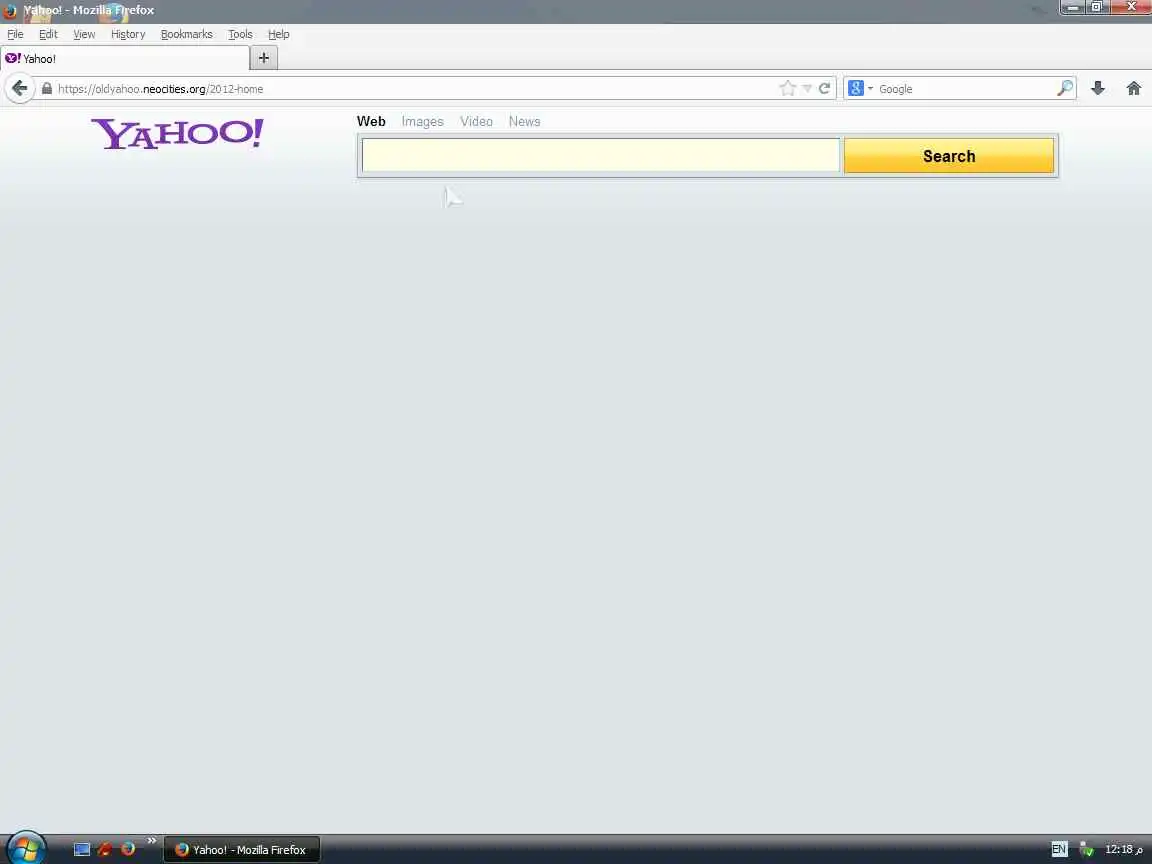1152x864 pixels.
Task: Go to the home page via house icon
Action: pos(1134,89)
